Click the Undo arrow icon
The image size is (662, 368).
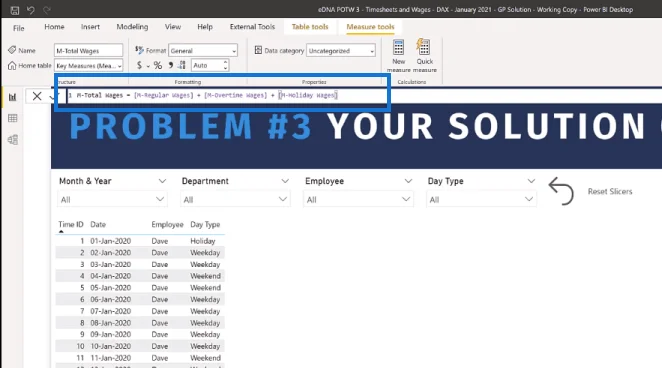point(31,10)
